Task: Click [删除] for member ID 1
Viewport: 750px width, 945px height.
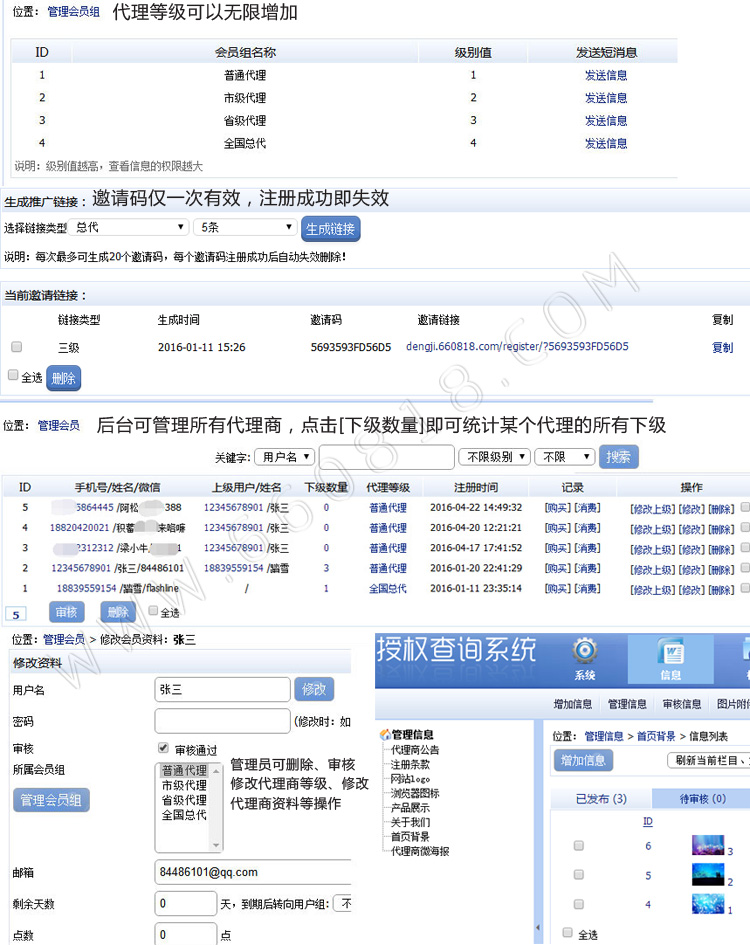Action: coord(721,589)
